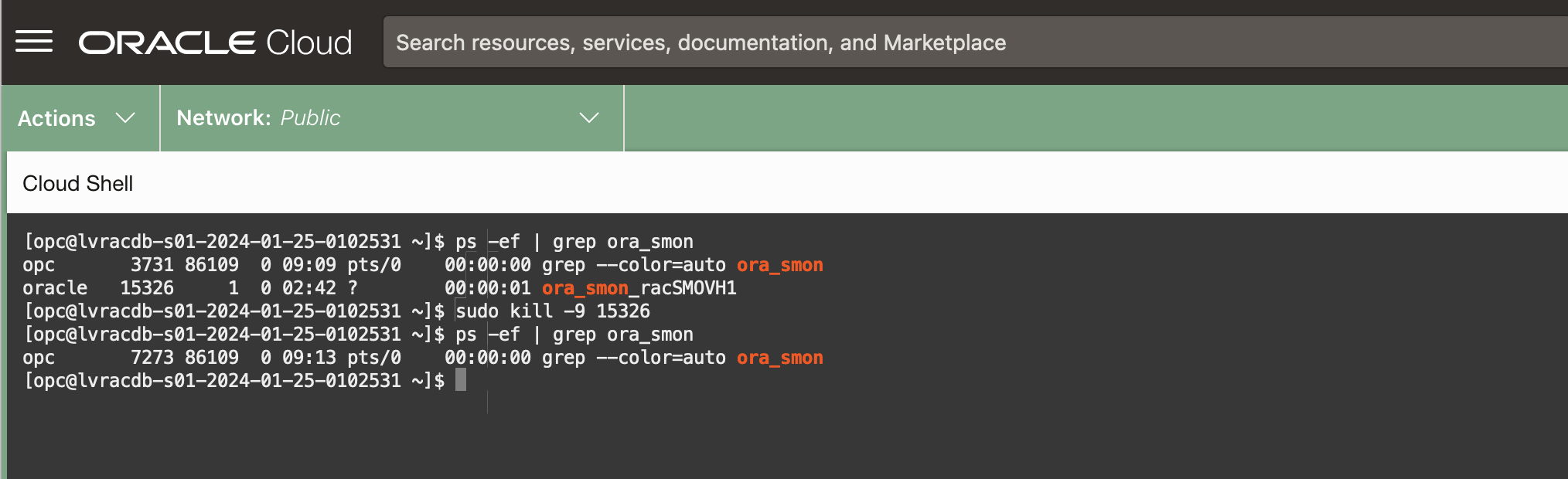Click the second ps -ef grep command
The width and height of the screenshot is (1568, 479).
pyautogui.click(x=574, y=335)
